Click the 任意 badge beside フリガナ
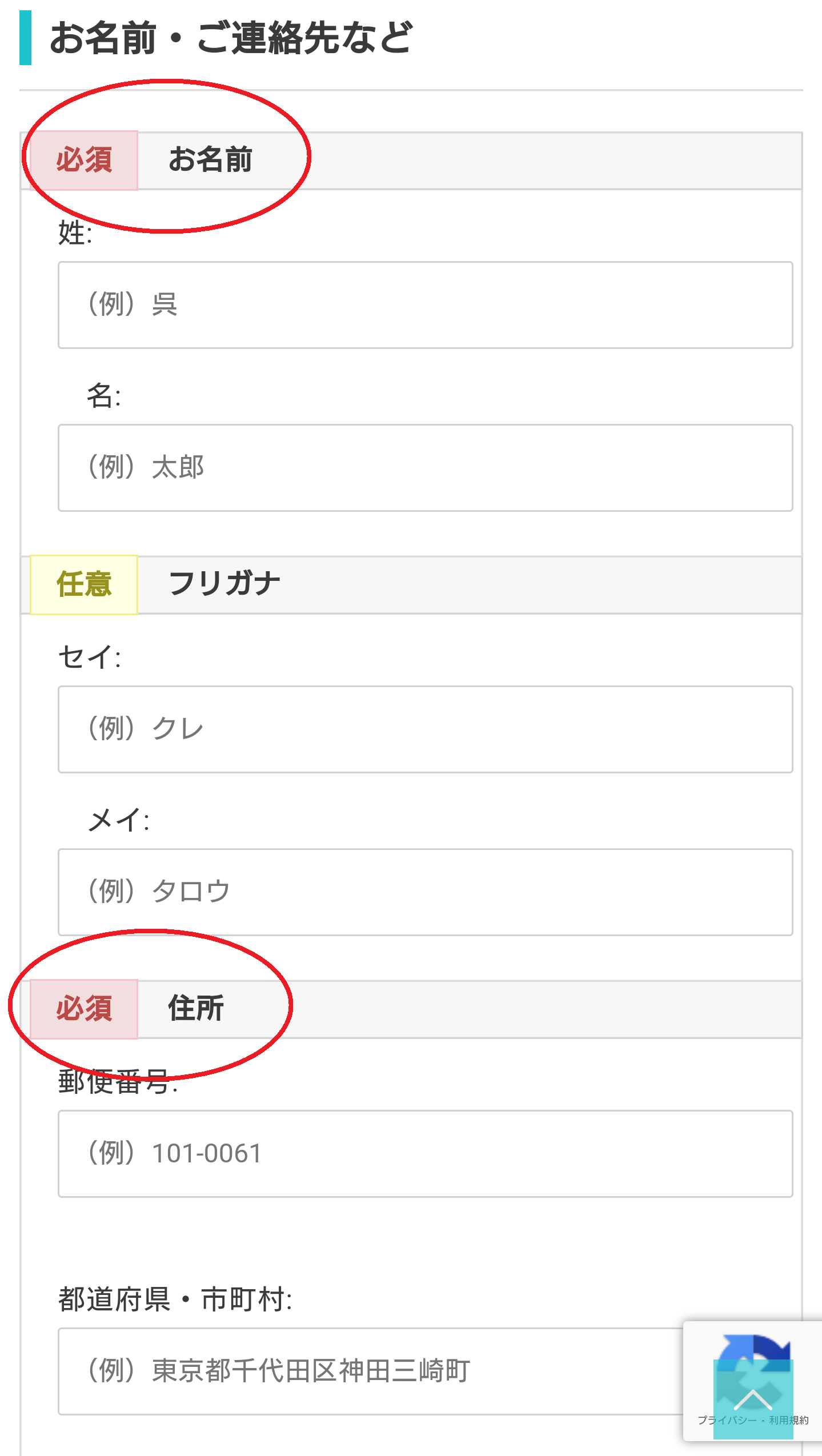The height and width of the screenshot is (1456, 822). click(84, 585)
